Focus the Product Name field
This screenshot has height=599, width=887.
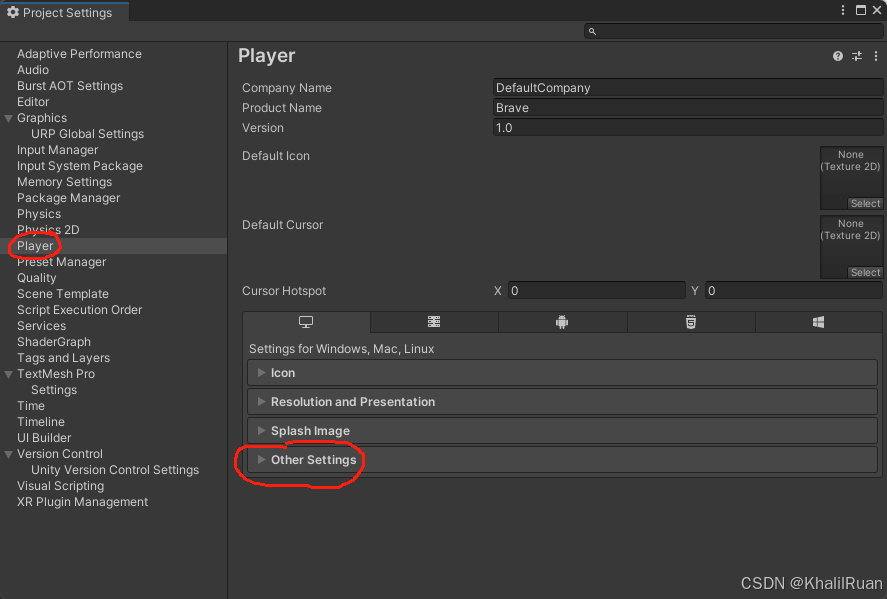click(687, 107)
